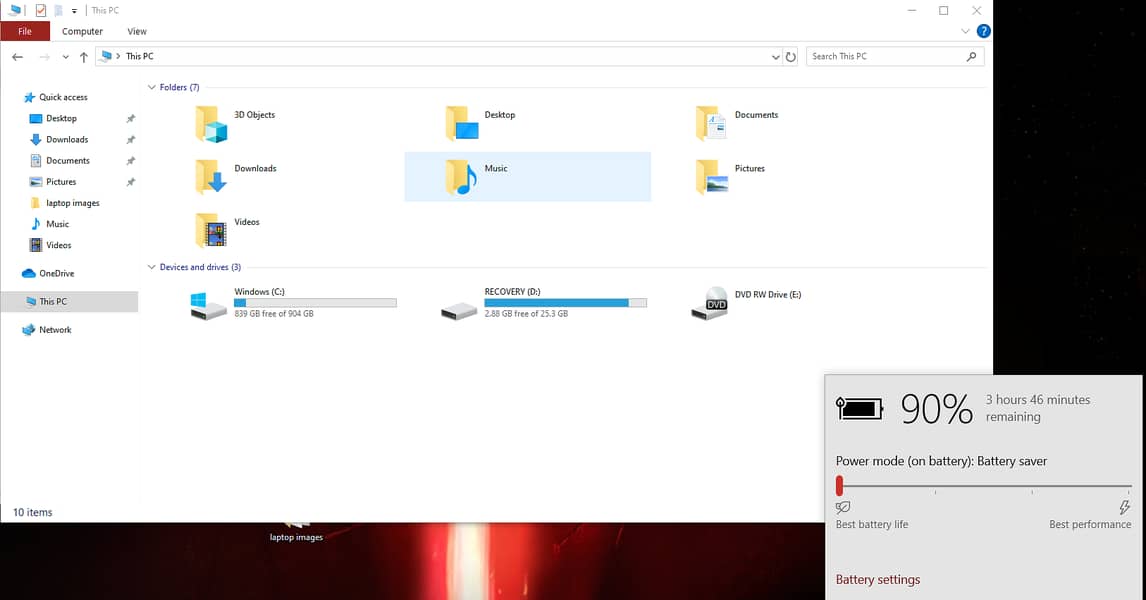Screen dimensions: 1146x600
Task: Go up one level with up arrow
Action: [x=84, y=57]
